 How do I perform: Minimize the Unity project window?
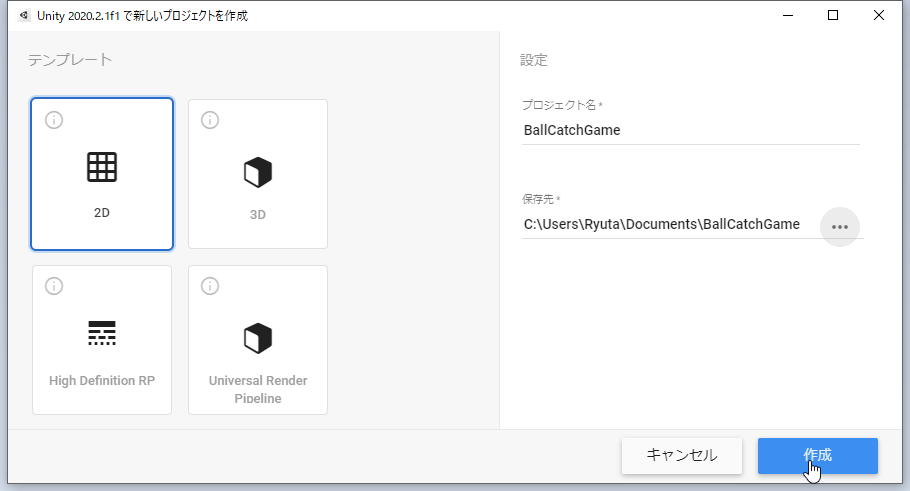(x=788, y=16)
